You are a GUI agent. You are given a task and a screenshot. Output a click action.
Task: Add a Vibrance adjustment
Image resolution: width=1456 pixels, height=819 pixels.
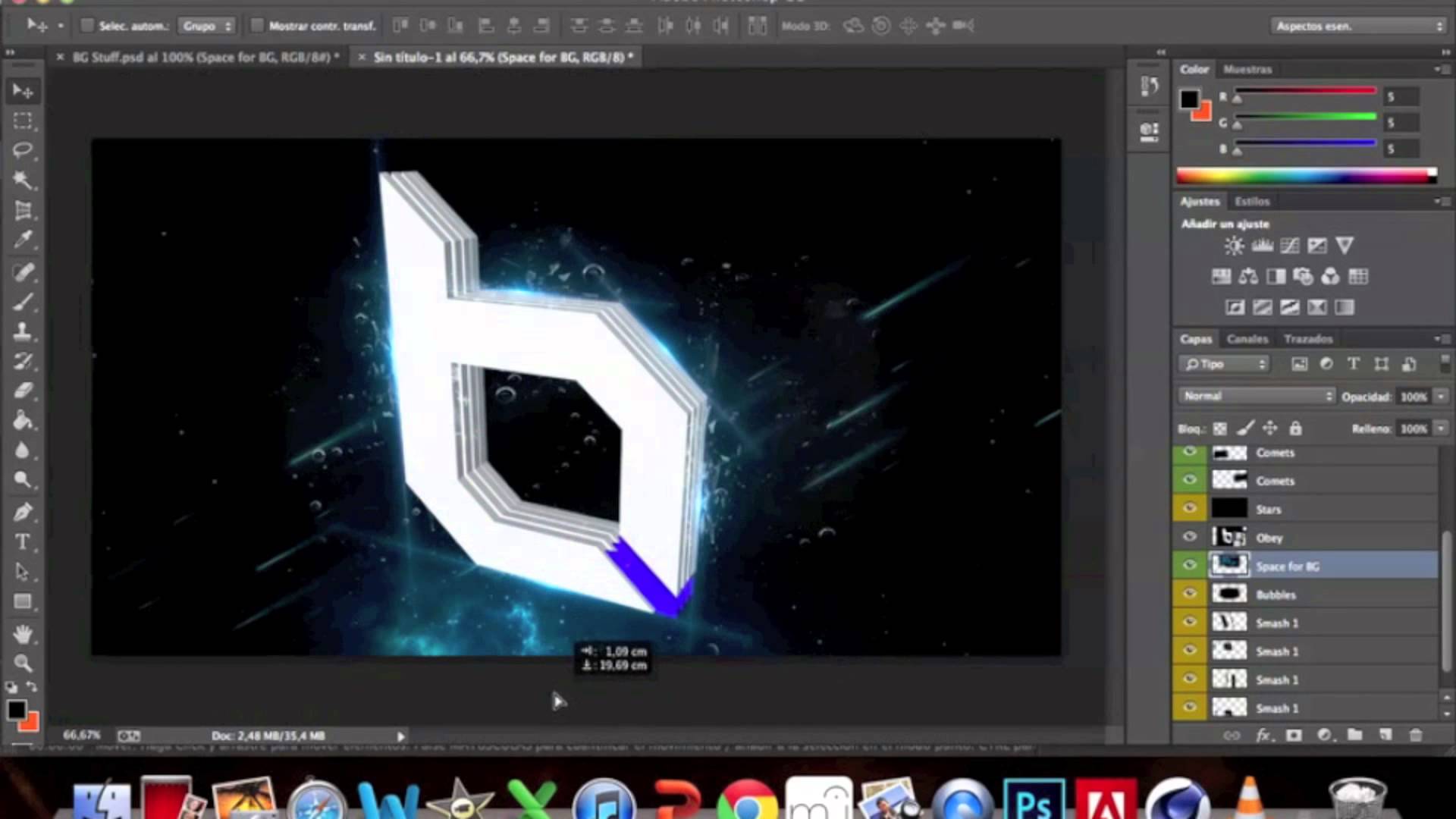pos(1344,246)
